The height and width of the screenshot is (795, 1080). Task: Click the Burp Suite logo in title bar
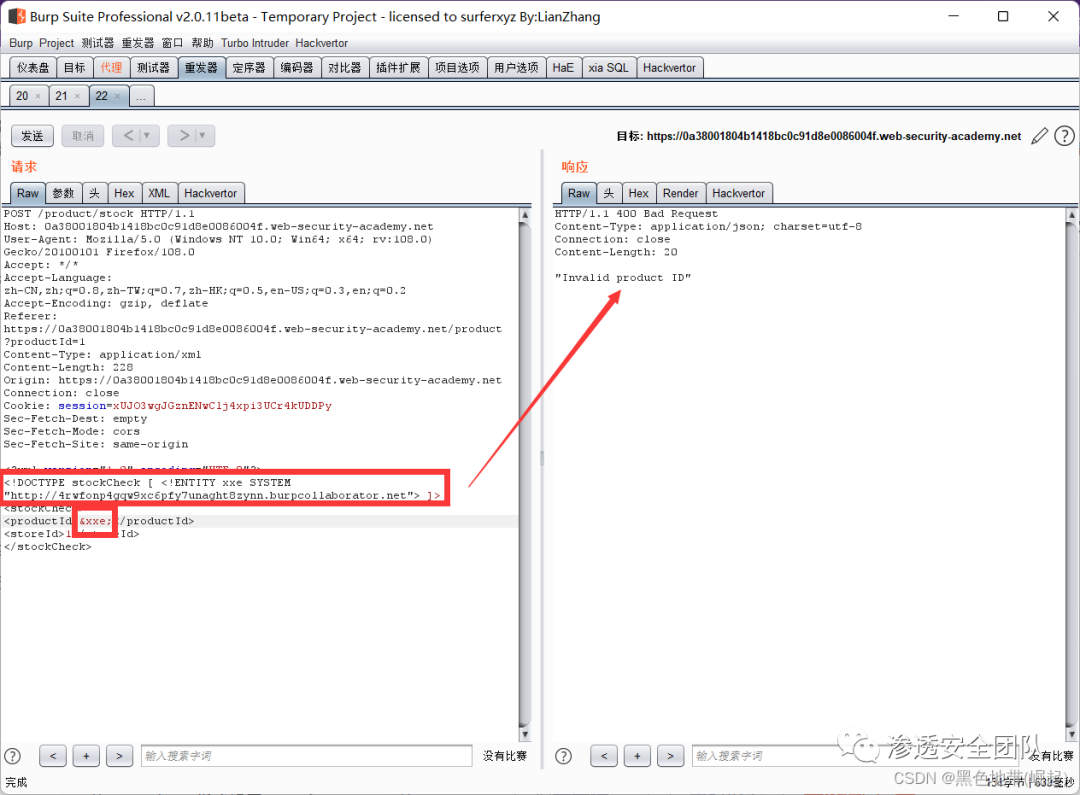coord(17,16)
